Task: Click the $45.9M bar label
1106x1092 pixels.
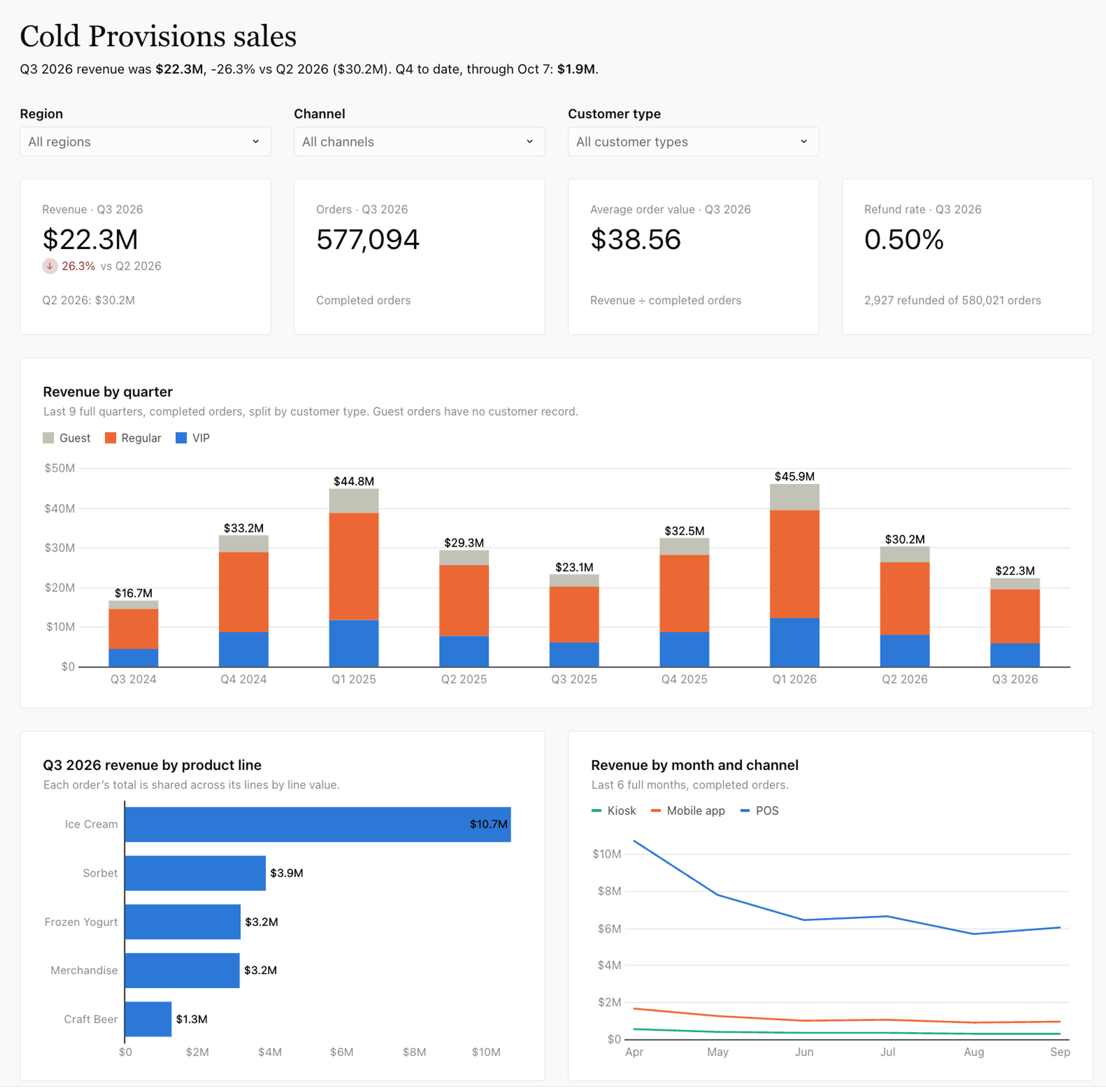Action: point(795,476)
